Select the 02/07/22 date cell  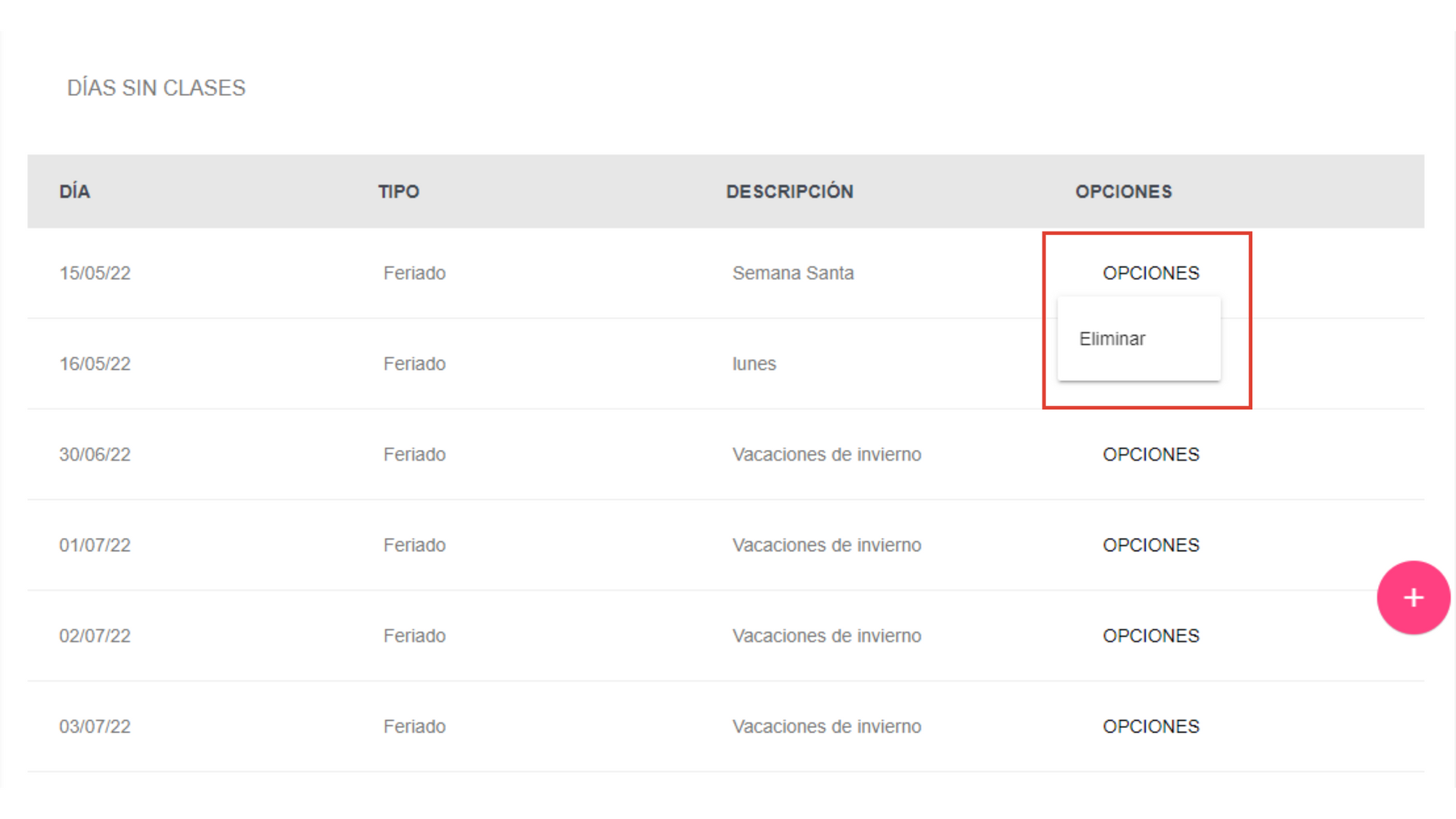pos(95,636)
